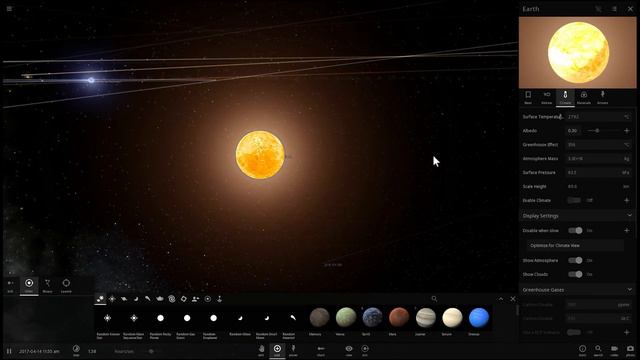Screen dimensions: 640x360
Task: Select the Still add mode icon
Action: tap(11, 285)
